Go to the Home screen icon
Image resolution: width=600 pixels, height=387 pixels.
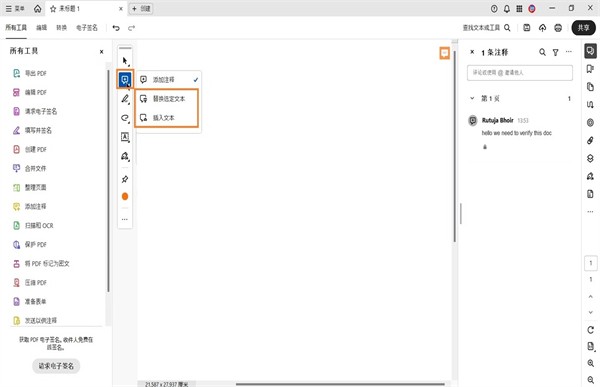tap(38, 8)
